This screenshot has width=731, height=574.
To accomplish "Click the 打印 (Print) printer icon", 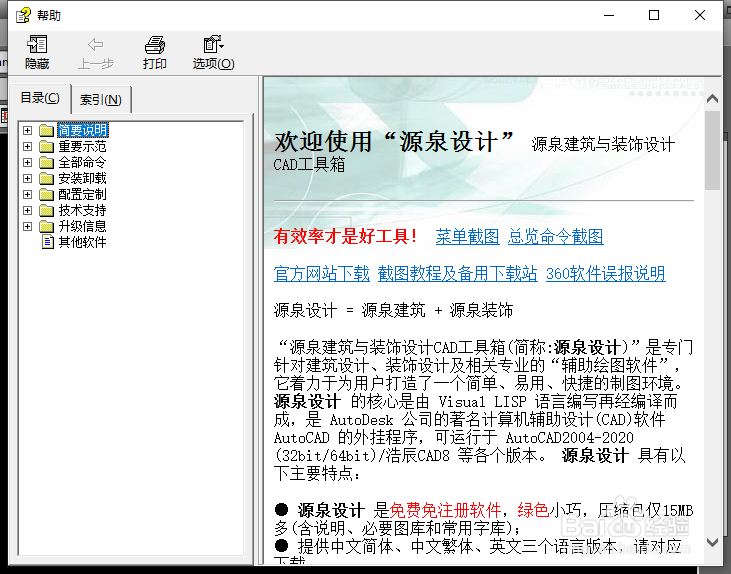I will point(154,45).
